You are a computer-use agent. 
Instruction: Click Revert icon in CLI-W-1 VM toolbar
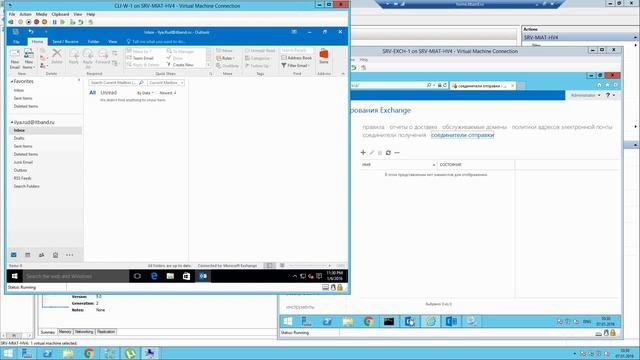(81, 22)
